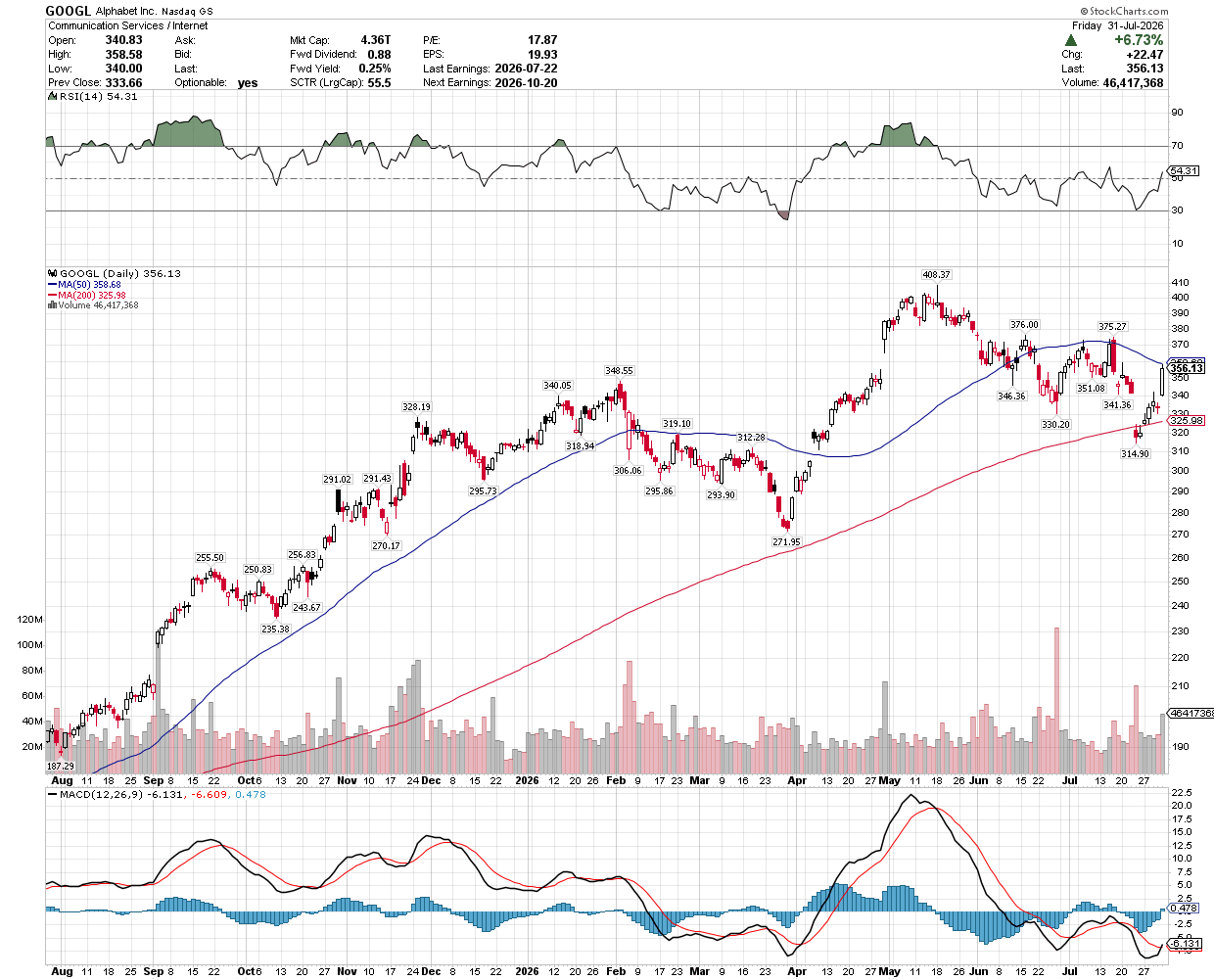
Task: Click the StockCharts.com copyright text
Action: (x=1125, y=11)
